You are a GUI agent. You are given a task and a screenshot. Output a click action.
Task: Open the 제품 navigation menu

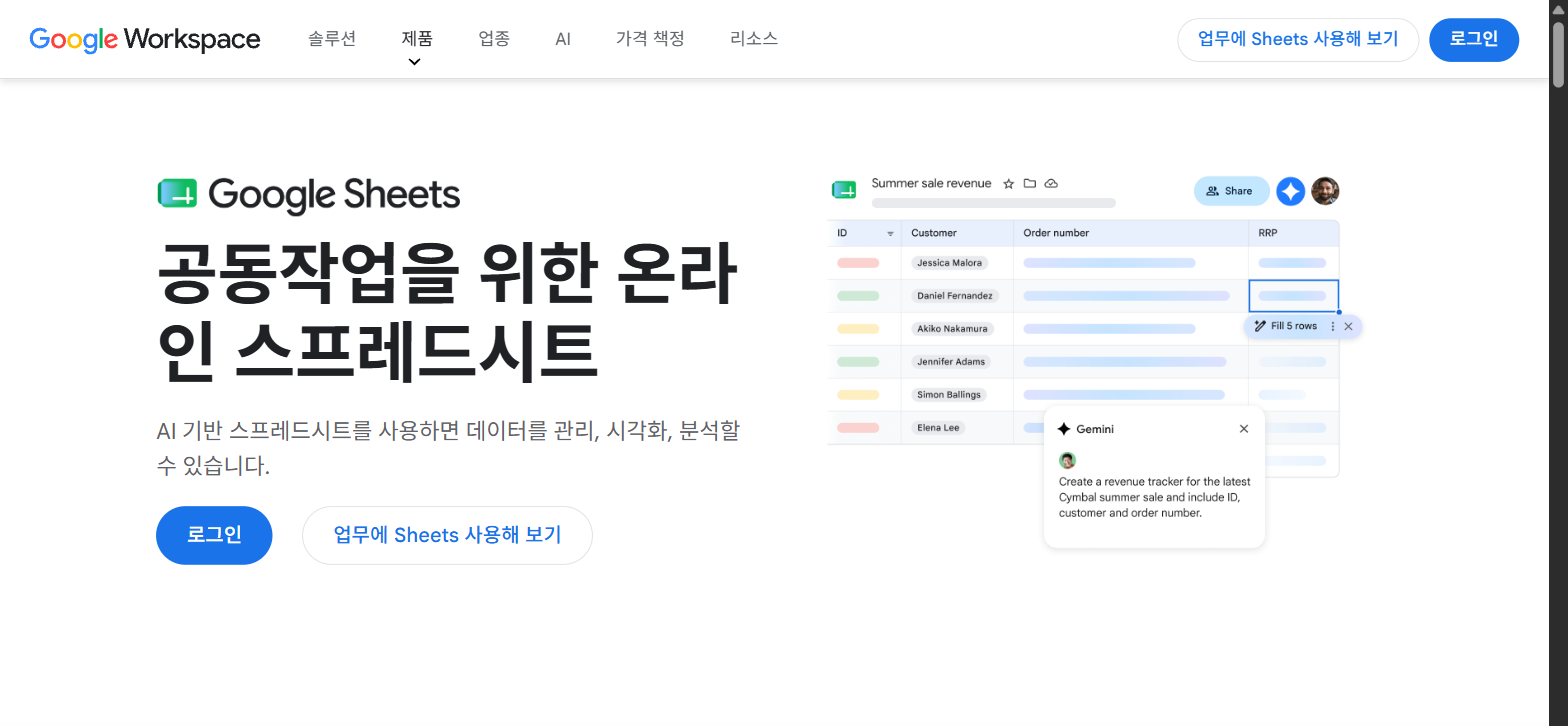(417, 39)
